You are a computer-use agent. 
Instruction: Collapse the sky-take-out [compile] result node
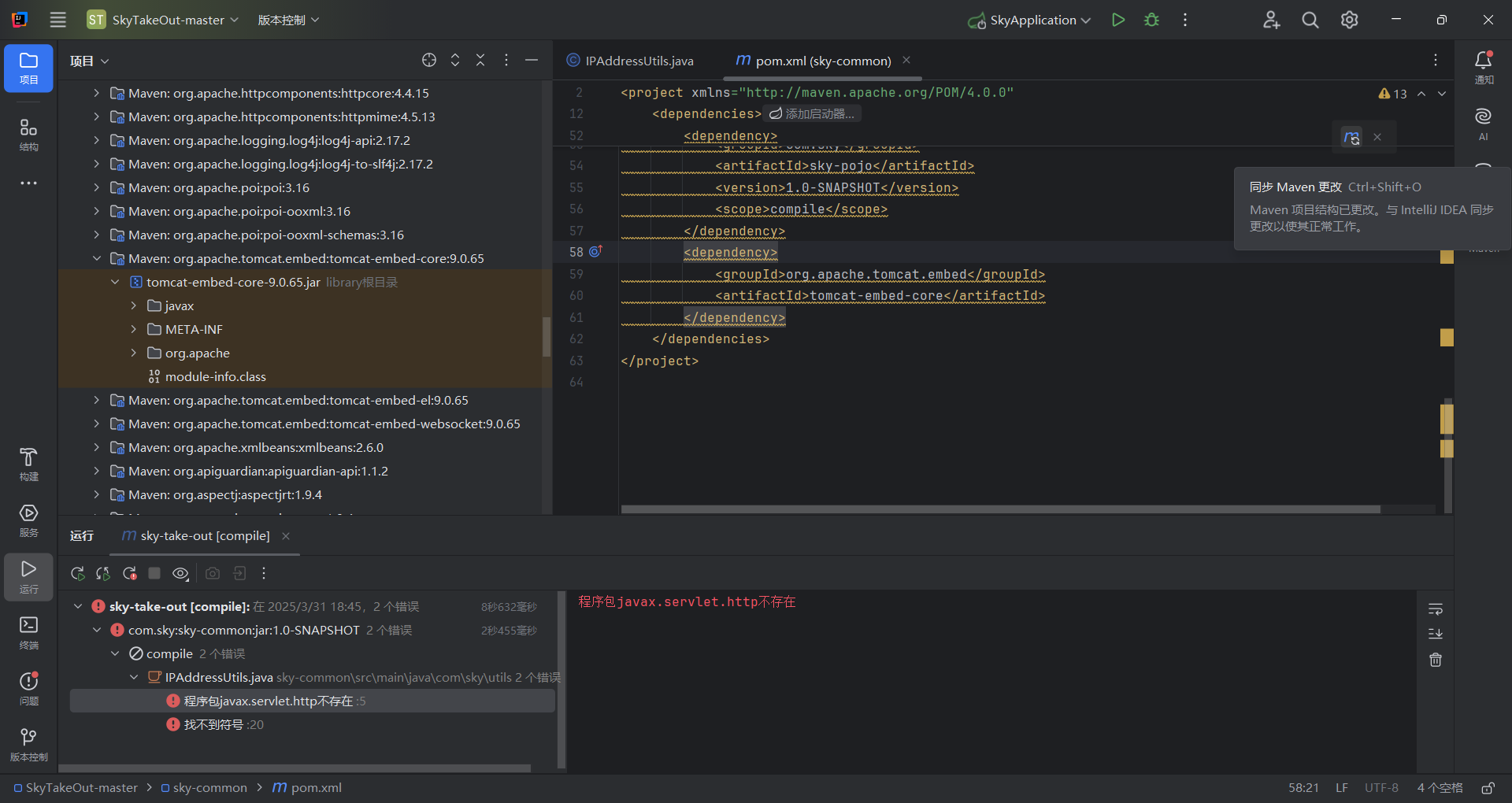pos(78,606)
